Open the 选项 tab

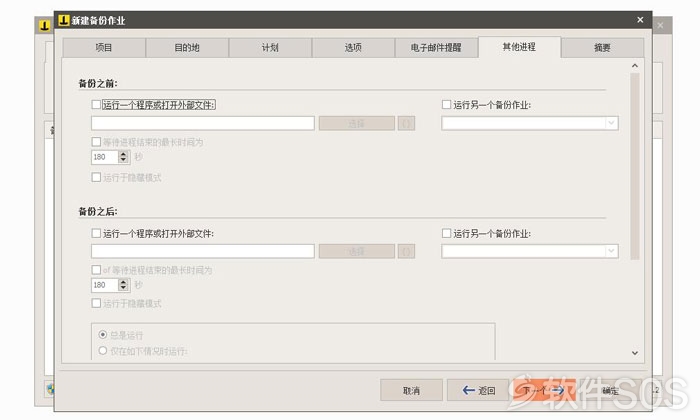coord(353,48)
